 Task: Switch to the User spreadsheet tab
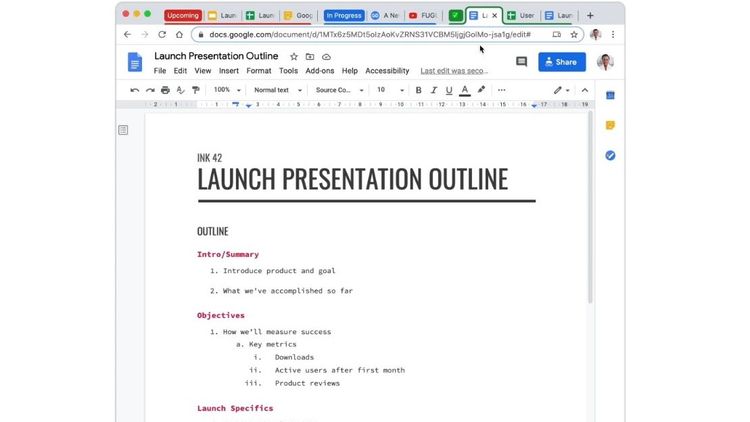pyautogui.click(x=521, y=15)
